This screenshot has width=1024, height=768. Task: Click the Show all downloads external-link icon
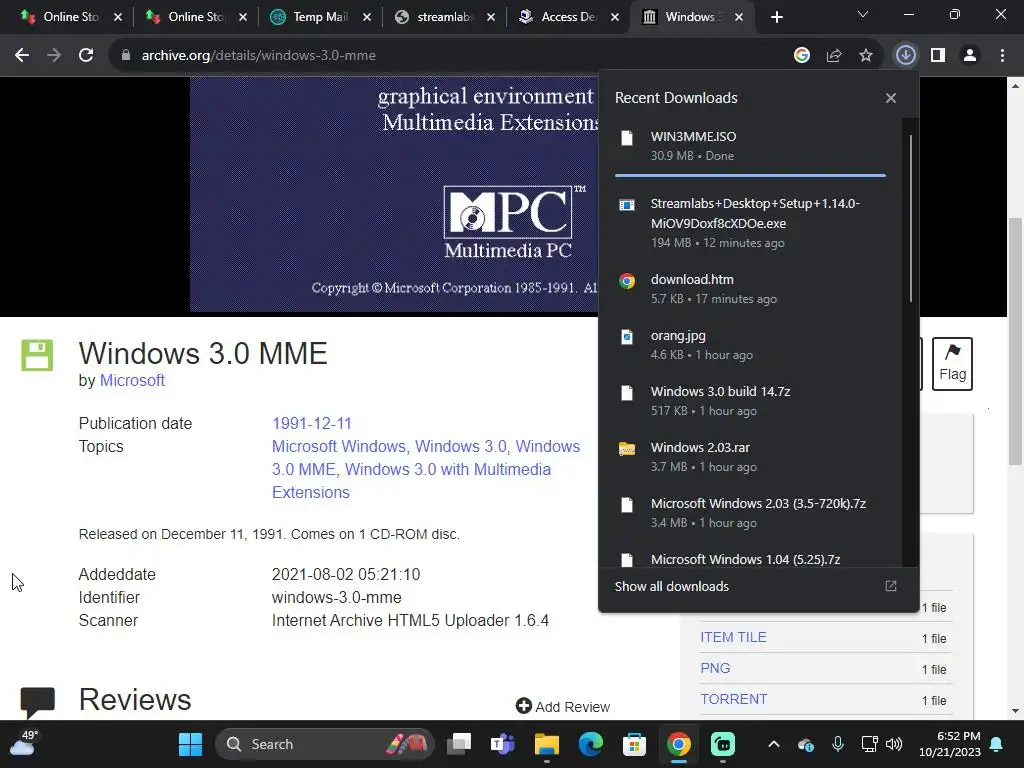(x=891, y=586)
